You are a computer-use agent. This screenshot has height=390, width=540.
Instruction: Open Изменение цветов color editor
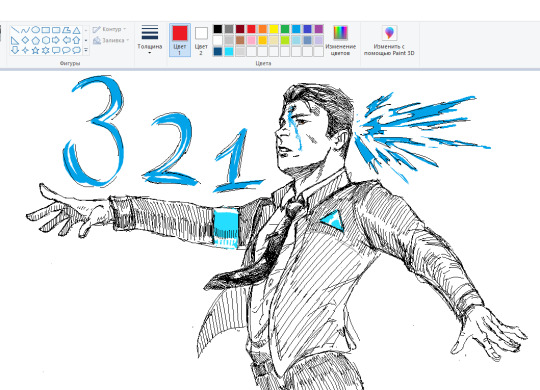pyautogui.click(x=340, y=40)
